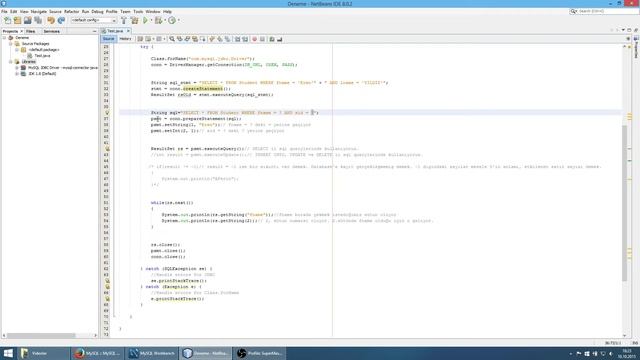Viewport: 640px width, 360px height.
Task: Open the Run Project dropdown arrow
Action: coord(151,20)
